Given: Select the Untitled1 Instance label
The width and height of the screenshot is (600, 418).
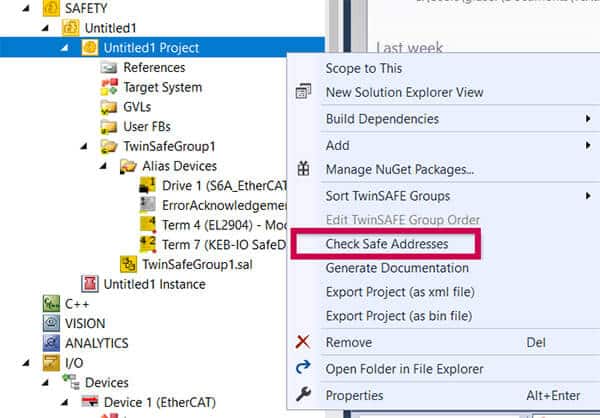Looking at the screenshot, I should [x=155, y=284].
